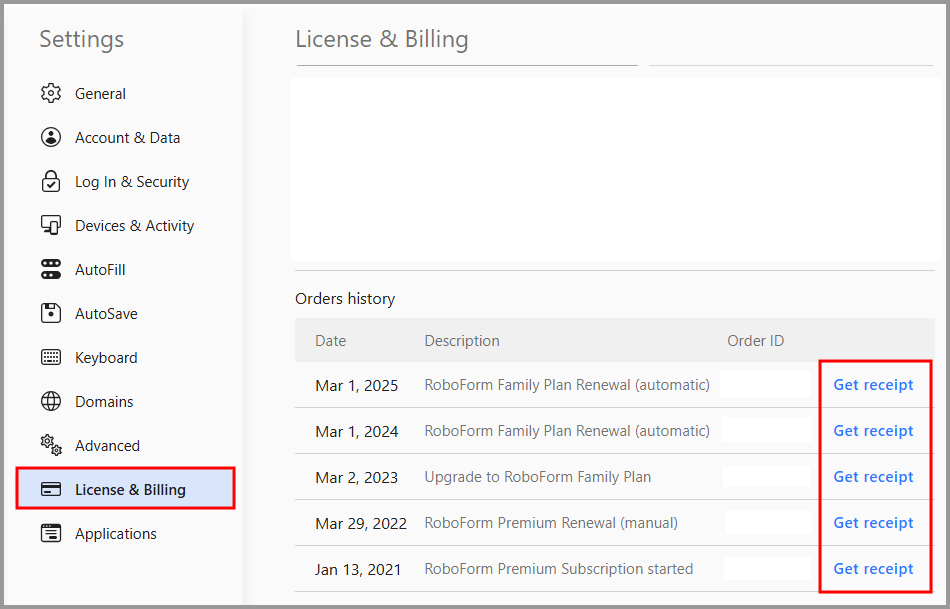The height and width of the screenshot is (609, 950).
Task: Click 'Upgrade to RoboForm Family Plan' description
Action: (537, 477)
